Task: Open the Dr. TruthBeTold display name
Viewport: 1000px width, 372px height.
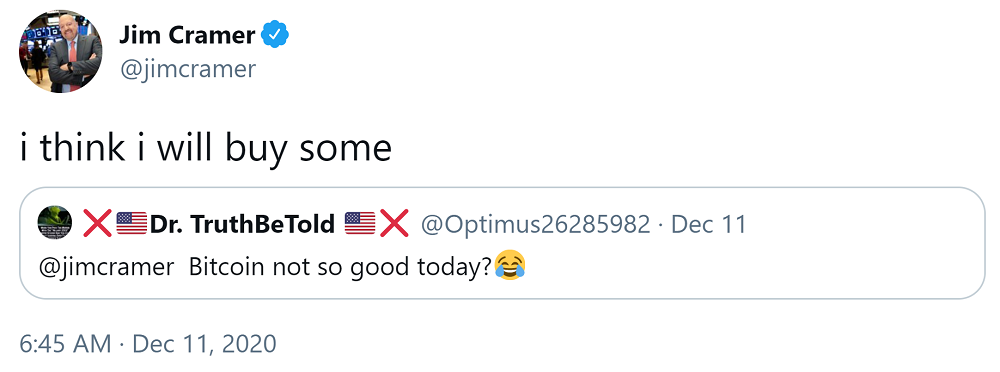Action: pos(242,224)
